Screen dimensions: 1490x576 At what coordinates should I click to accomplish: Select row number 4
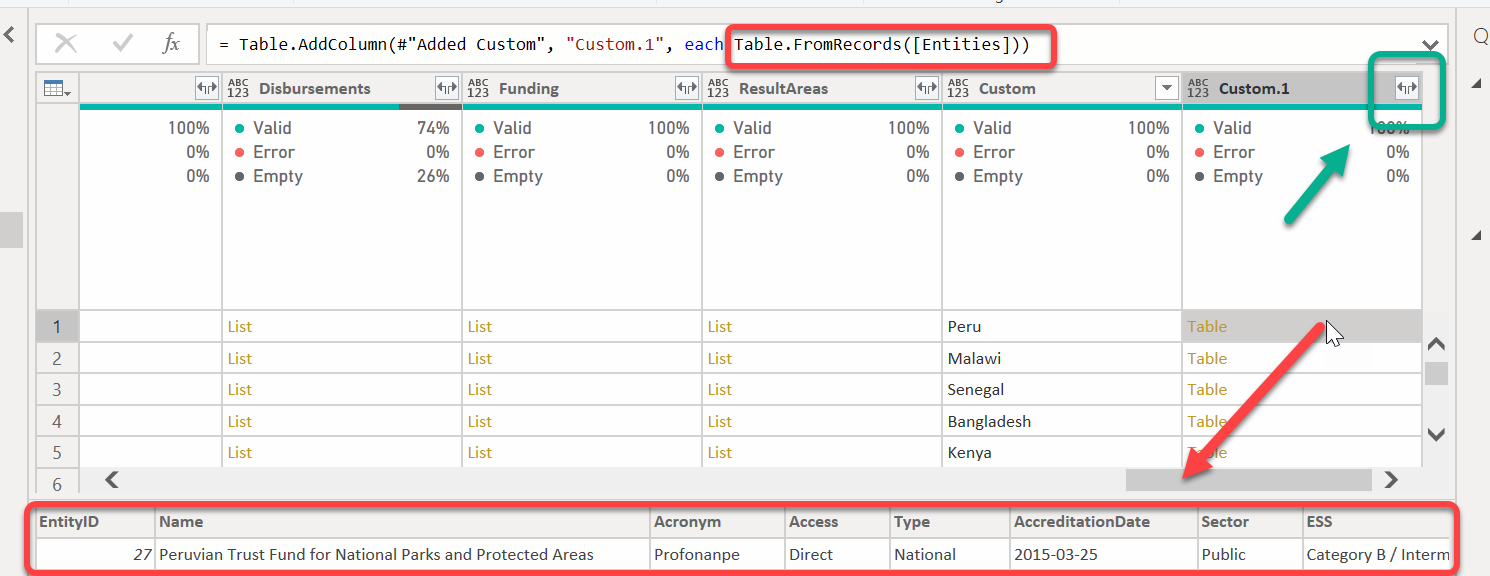click(57, 421)
